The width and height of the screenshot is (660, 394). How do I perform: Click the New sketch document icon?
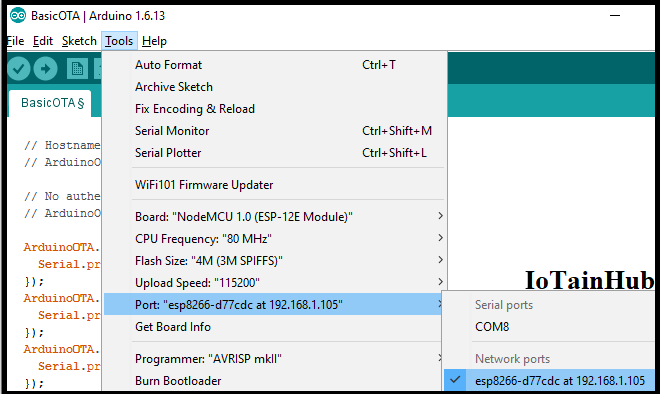[x=77, y=69]
